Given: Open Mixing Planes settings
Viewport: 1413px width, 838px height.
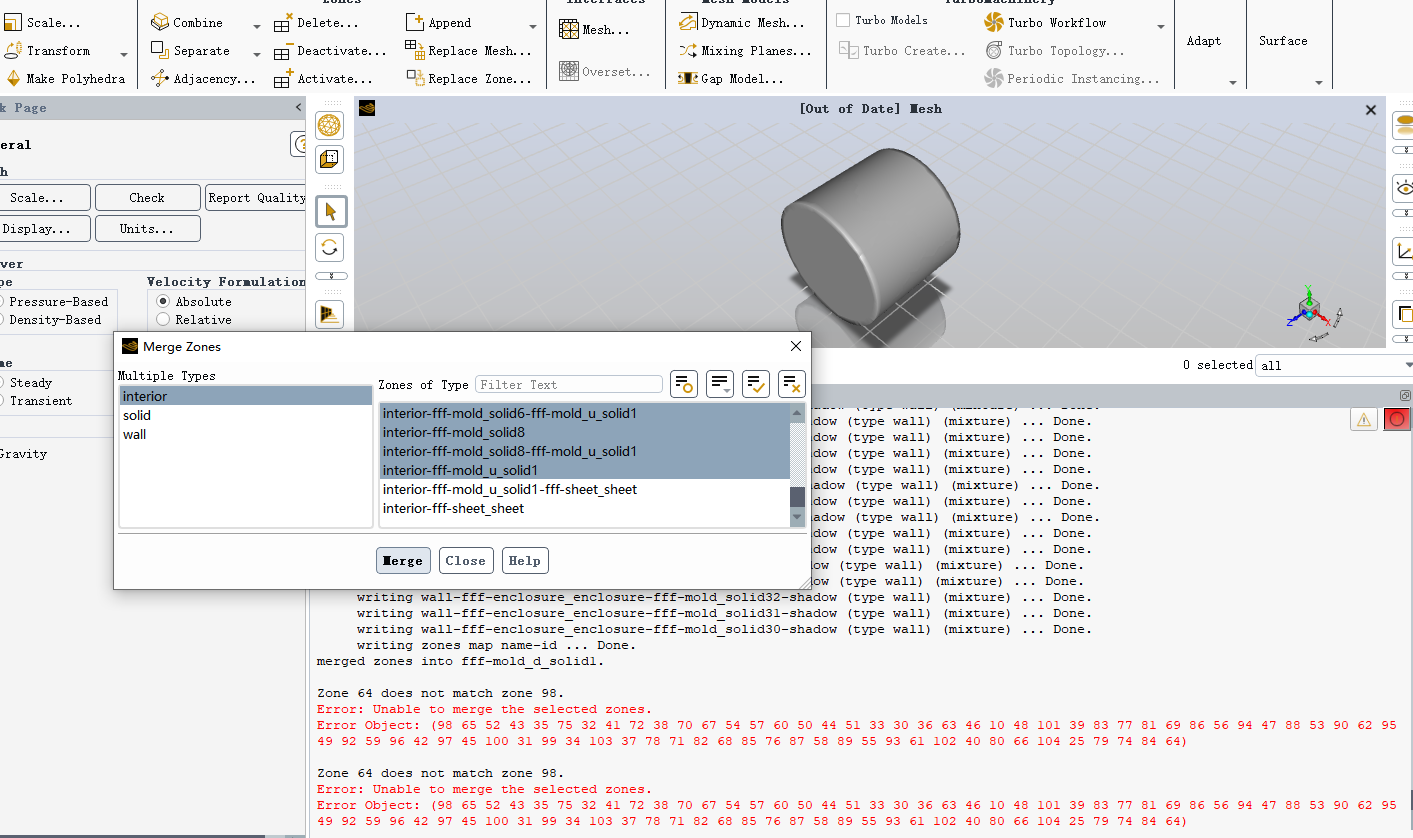Looking at the screenshot, I should point(745,51).
